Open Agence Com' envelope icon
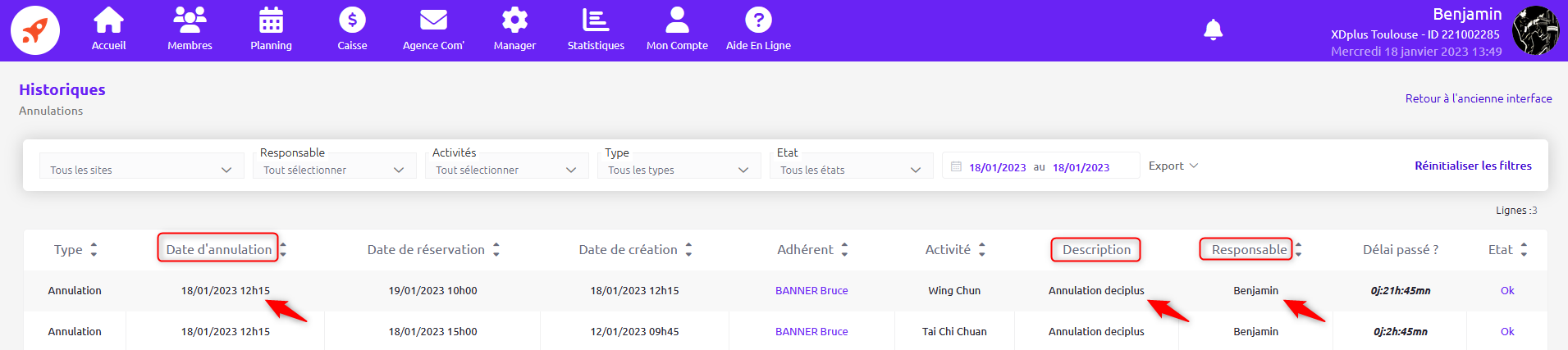 433,20
